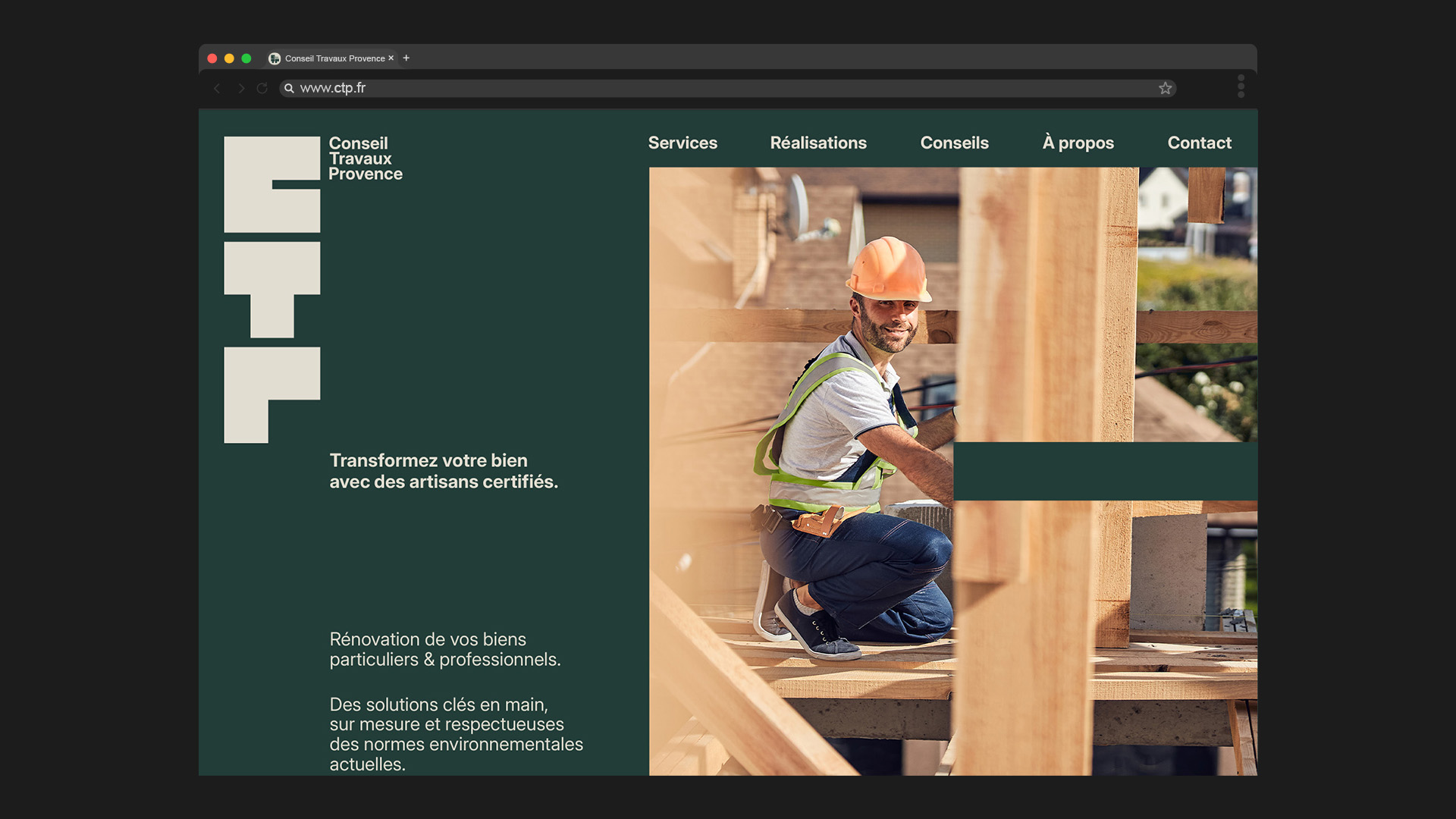Open the Conseils section
Viewport: 1456px width, 819px height.
click(954, 143)
